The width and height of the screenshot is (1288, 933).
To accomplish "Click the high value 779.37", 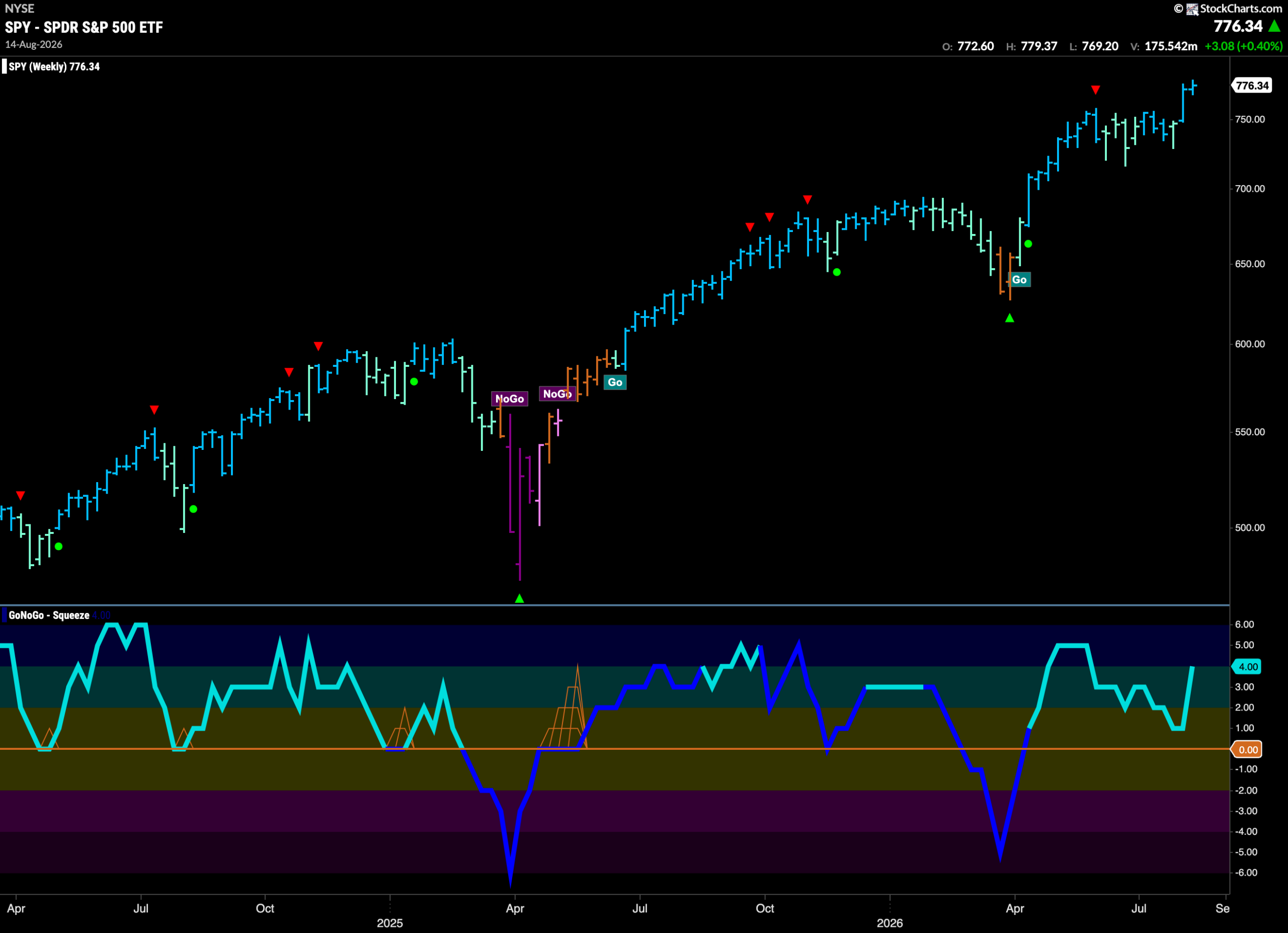I will coord(1038,47).
